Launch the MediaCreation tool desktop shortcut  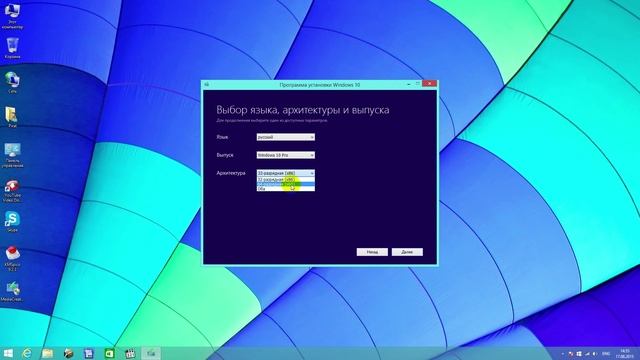[x=12, y=291]
